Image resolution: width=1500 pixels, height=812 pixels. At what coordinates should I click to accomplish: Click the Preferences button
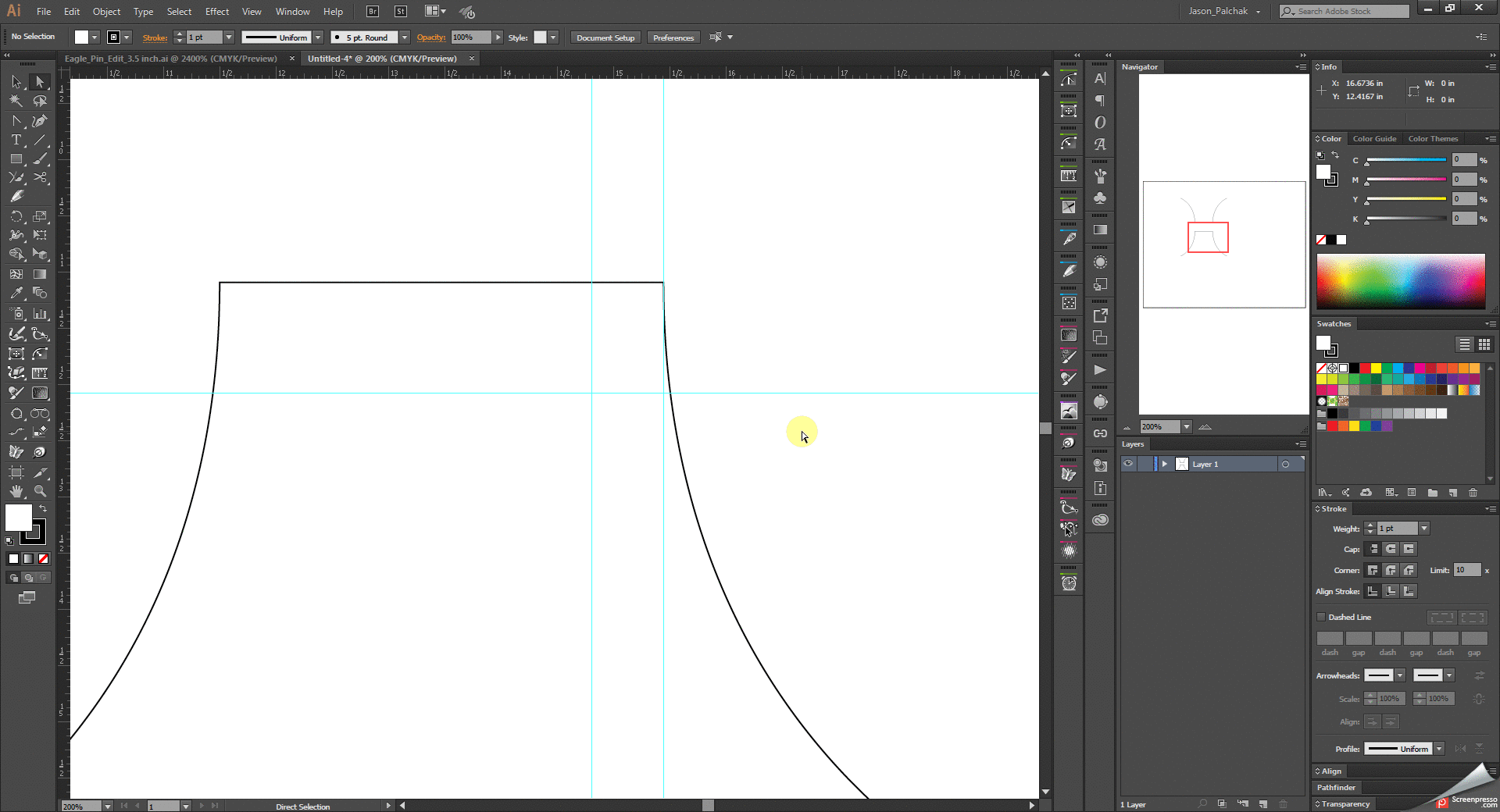point(673,37)
